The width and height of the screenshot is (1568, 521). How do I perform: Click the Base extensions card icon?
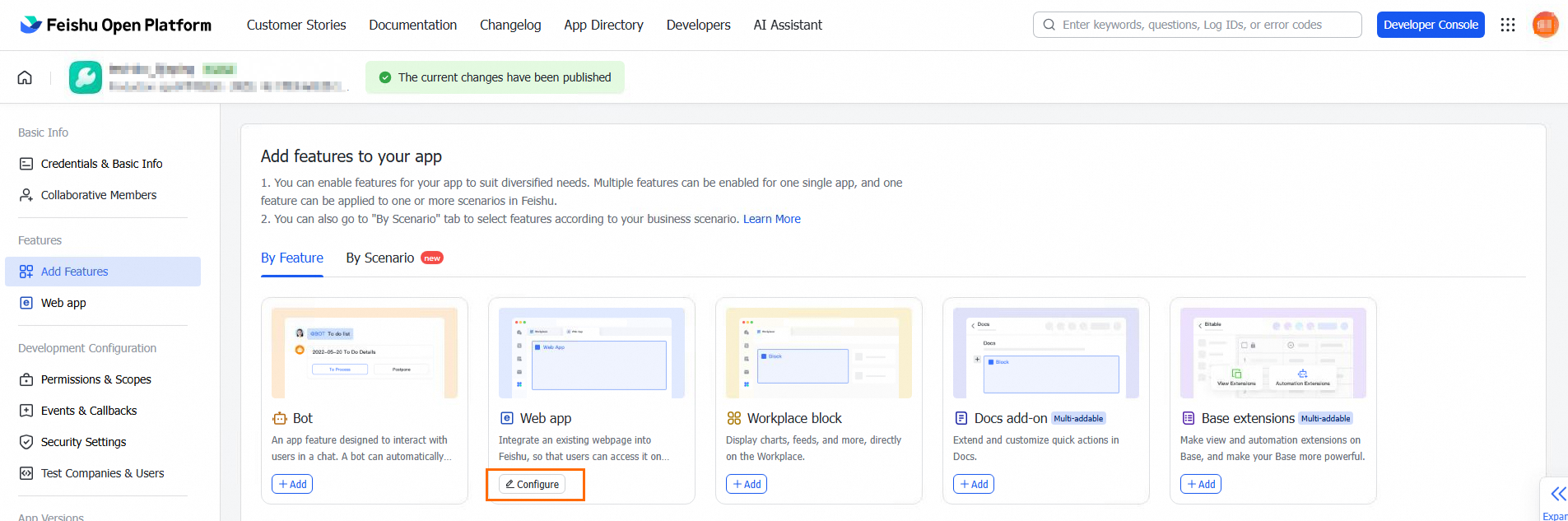(x=1189, y=418)
